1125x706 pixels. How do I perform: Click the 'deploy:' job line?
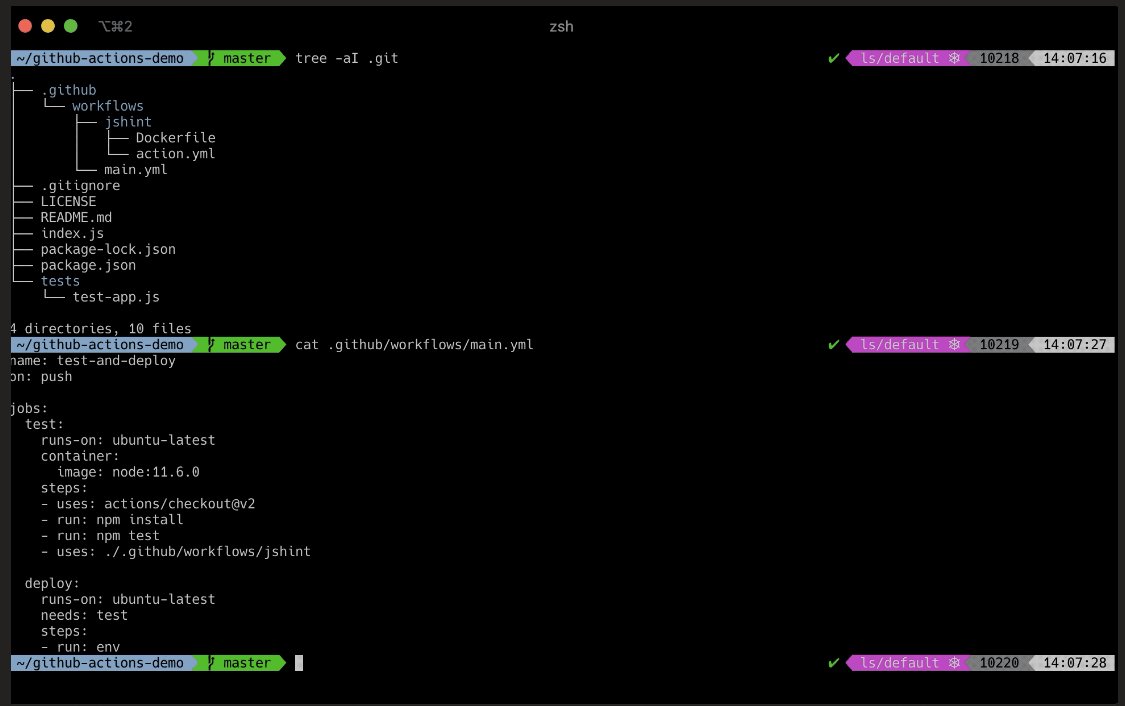click(52, 583)
